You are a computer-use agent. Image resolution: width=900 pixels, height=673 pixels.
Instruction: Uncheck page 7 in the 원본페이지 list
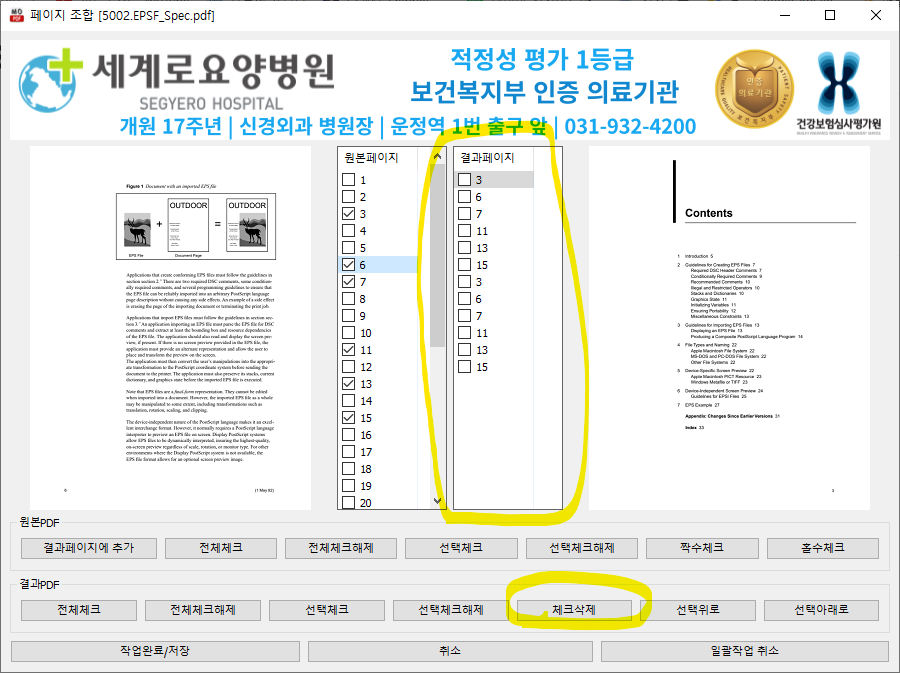pos(348,282)
